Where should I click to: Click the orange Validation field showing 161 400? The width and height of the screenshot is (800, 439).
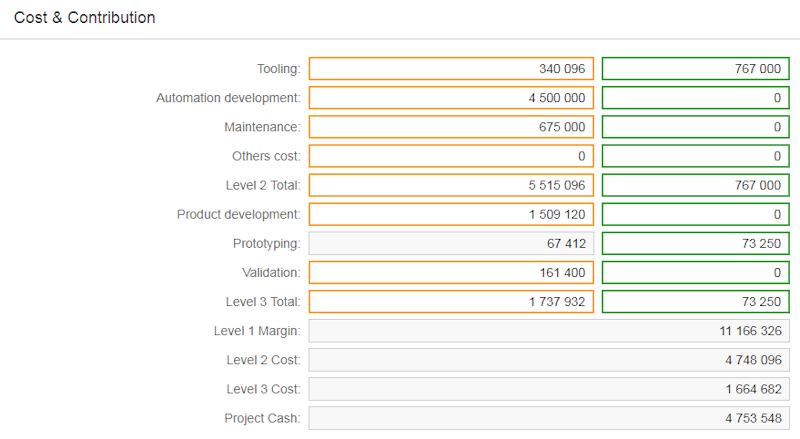click(x=451, y=272)
